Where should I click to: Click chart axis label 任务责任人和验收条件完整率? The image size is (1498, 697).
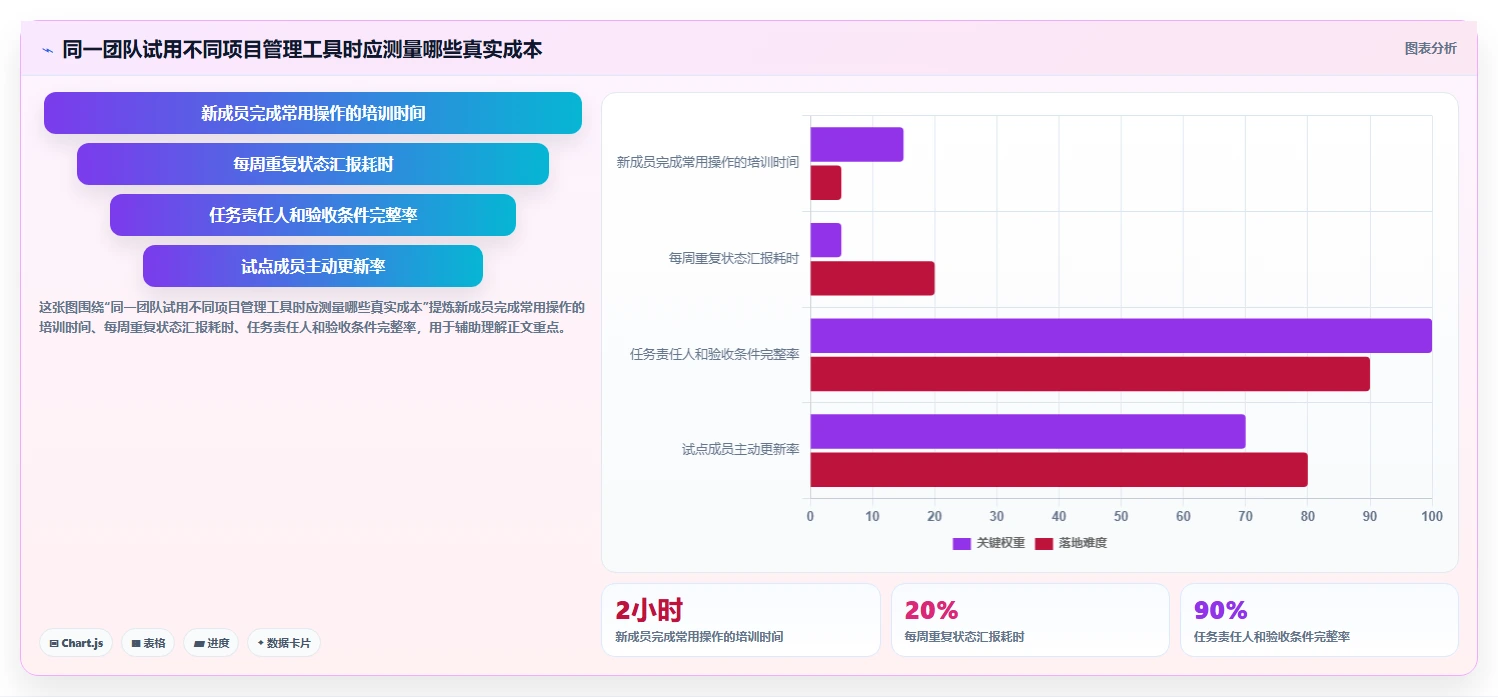click(715, 354)
